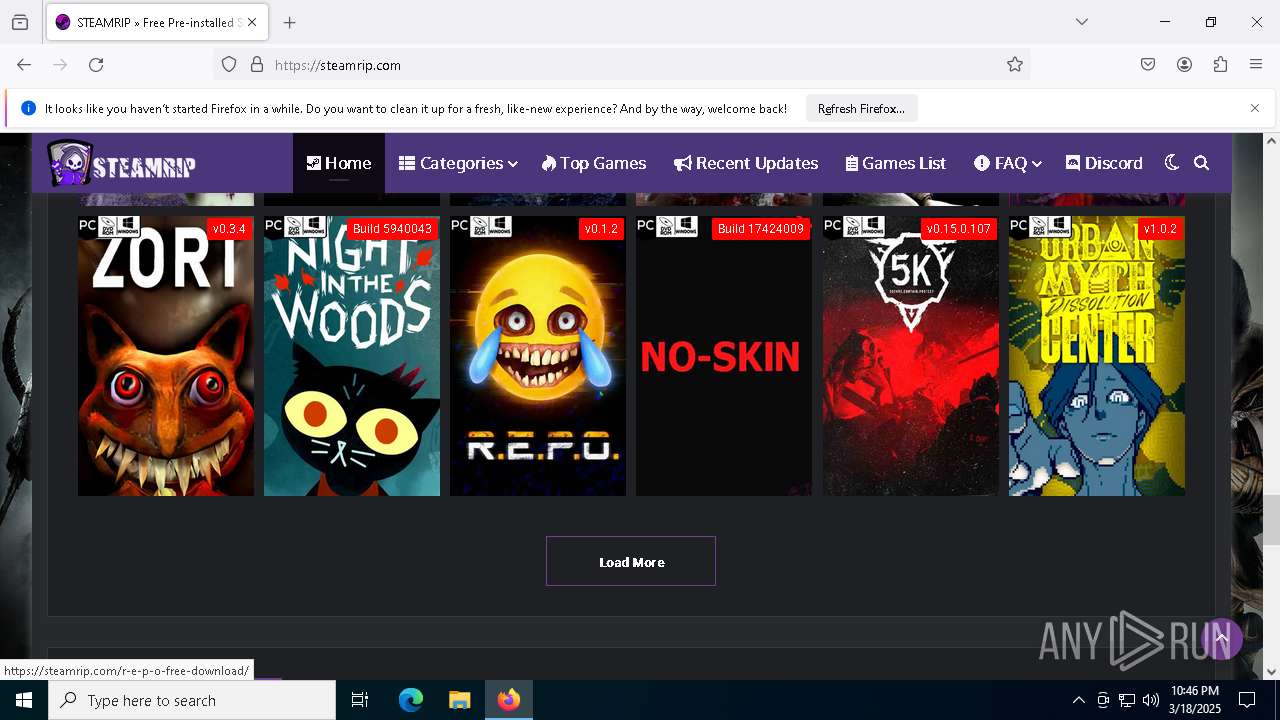The height and width of the screenshot is (720, 1280).
Task: Click the v0.3.4 version badge
Action: coord(229,229)
